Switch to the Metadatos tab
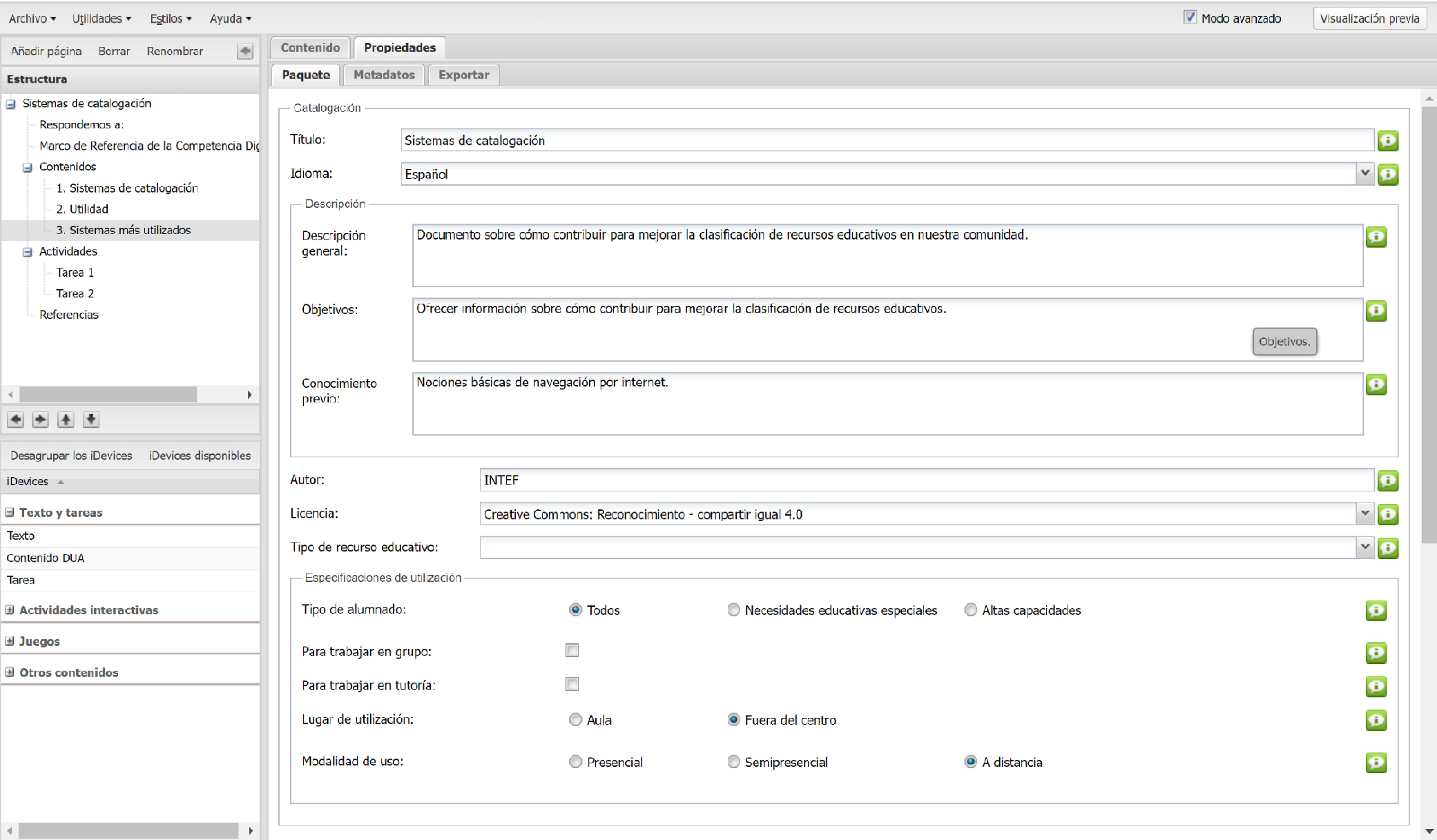Image resolution: width=1437 pixels, height=840 pixels. click(x=384, y=75)
